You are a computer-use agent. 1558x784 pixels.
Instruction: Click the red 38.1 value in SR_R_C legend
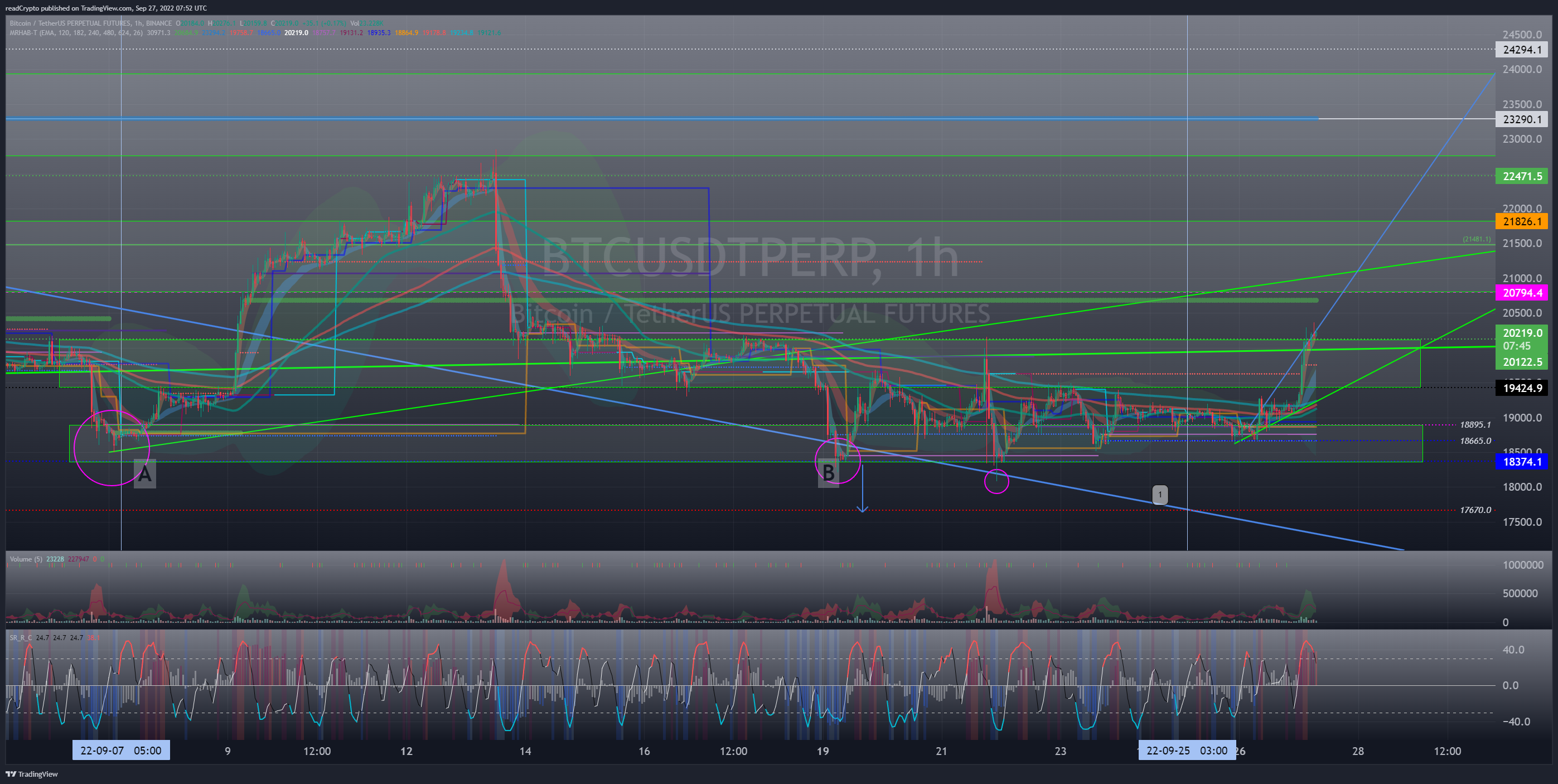(93, 637)
